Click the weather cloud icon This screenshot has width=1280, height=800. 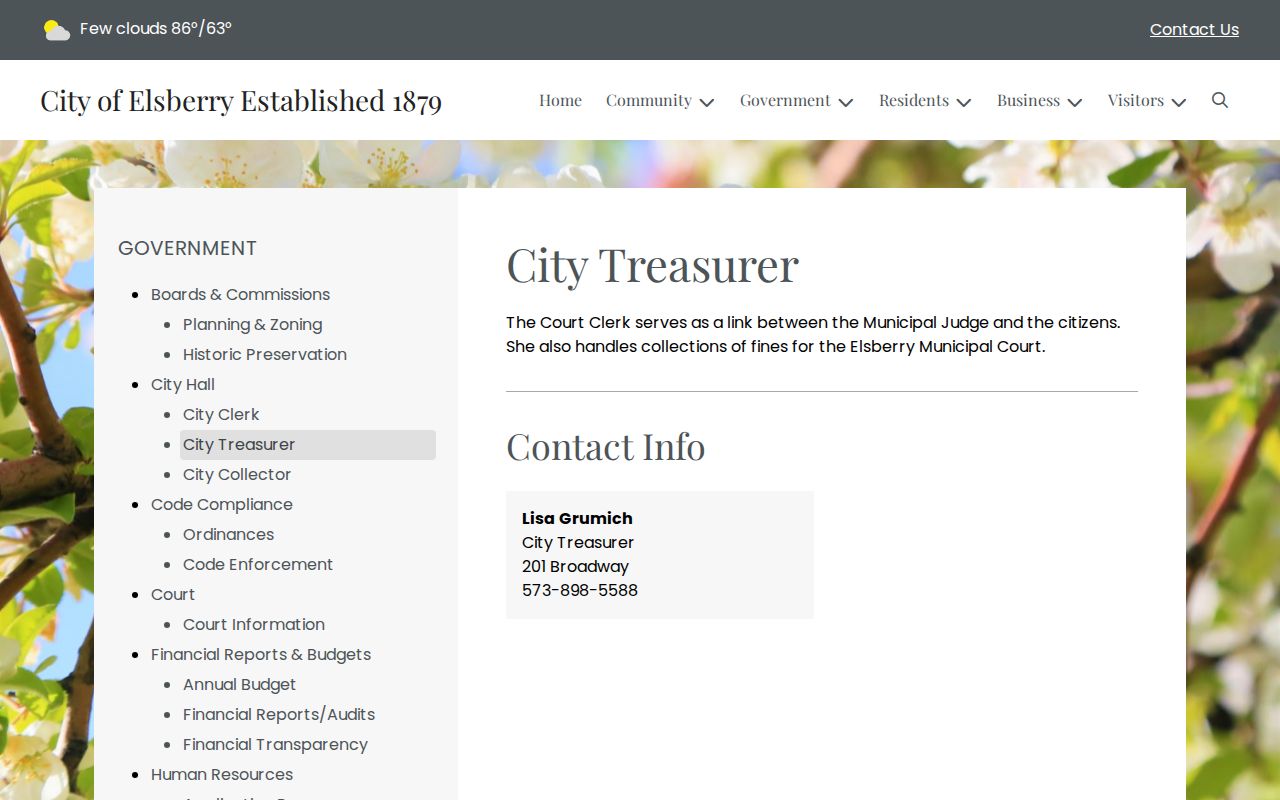pyautogui.click(x=57, y=30)
